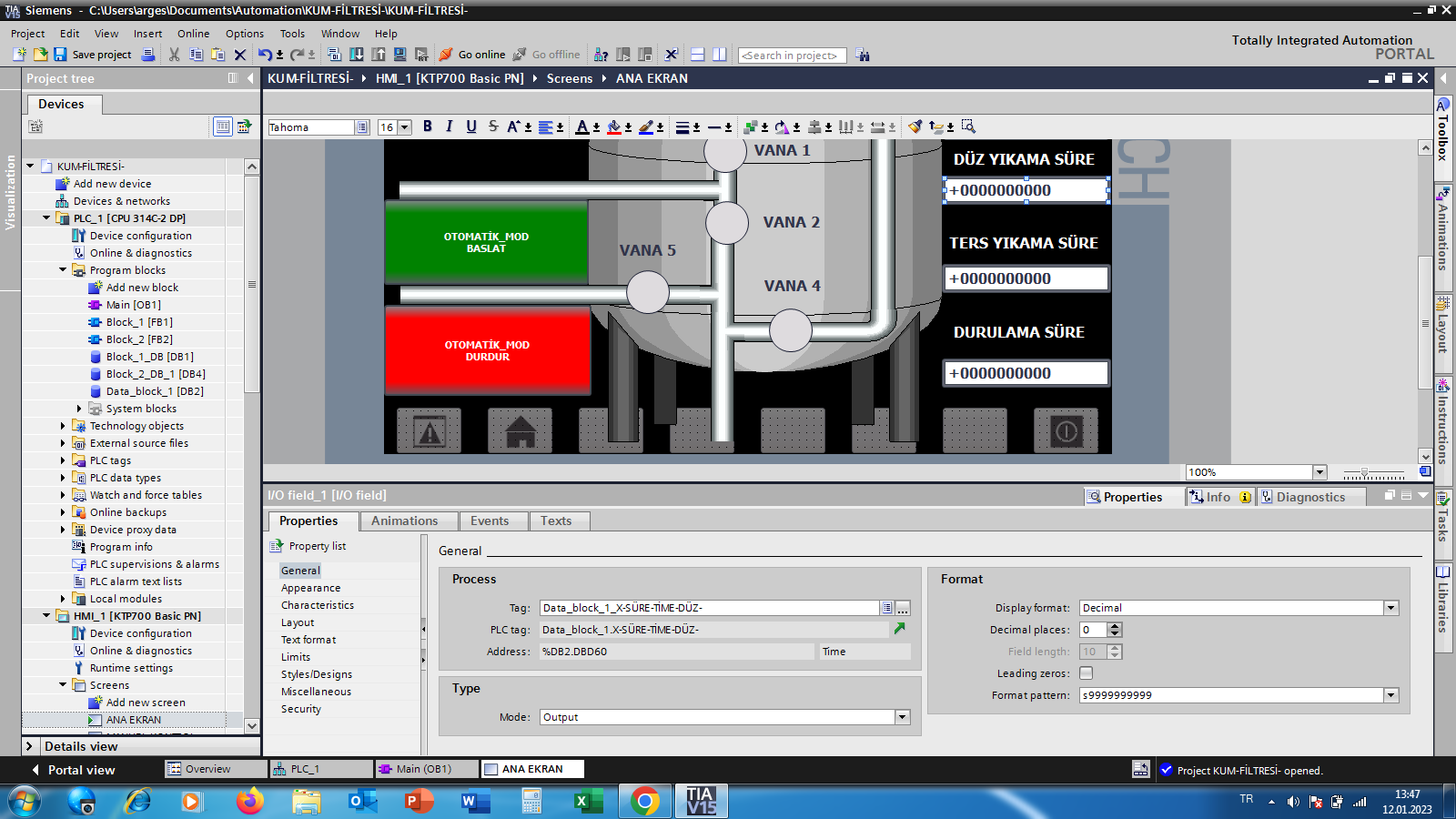Toggle the Leading zeros checkbox
The height and width of the screenshot is (819, 1456).
click(x=1086, y=673)
